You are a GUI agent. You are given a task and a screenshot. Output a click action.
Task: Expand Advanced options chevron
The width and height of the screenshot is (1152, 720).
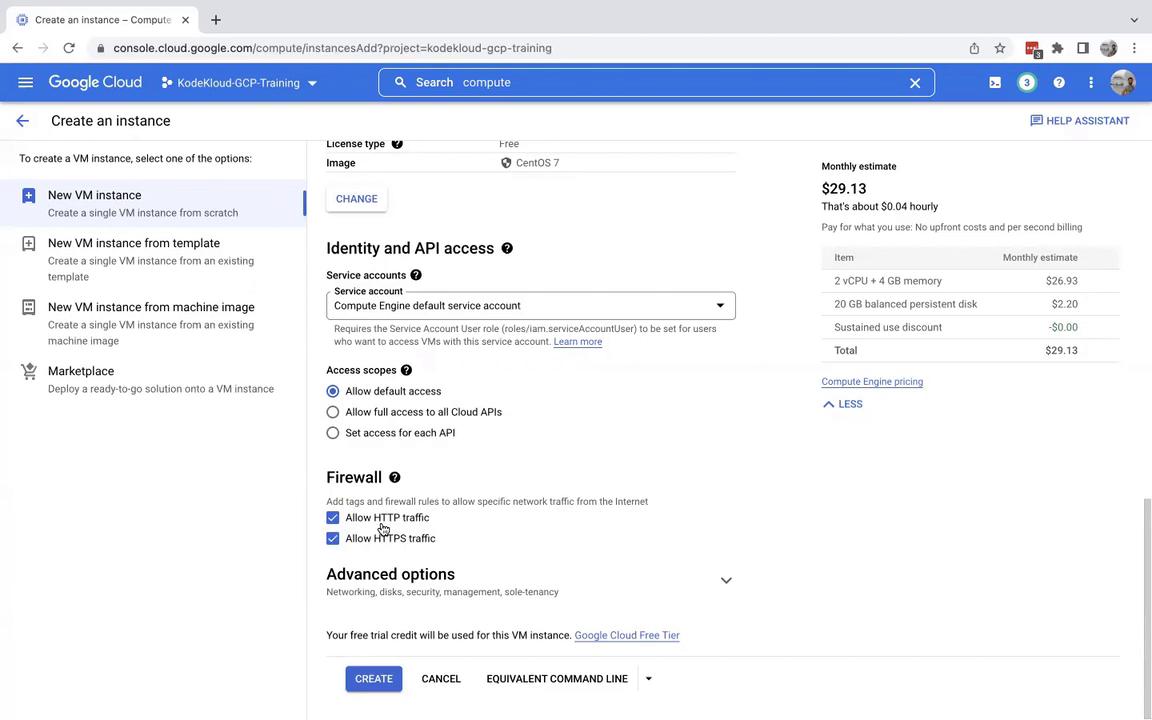click(726, 580)
